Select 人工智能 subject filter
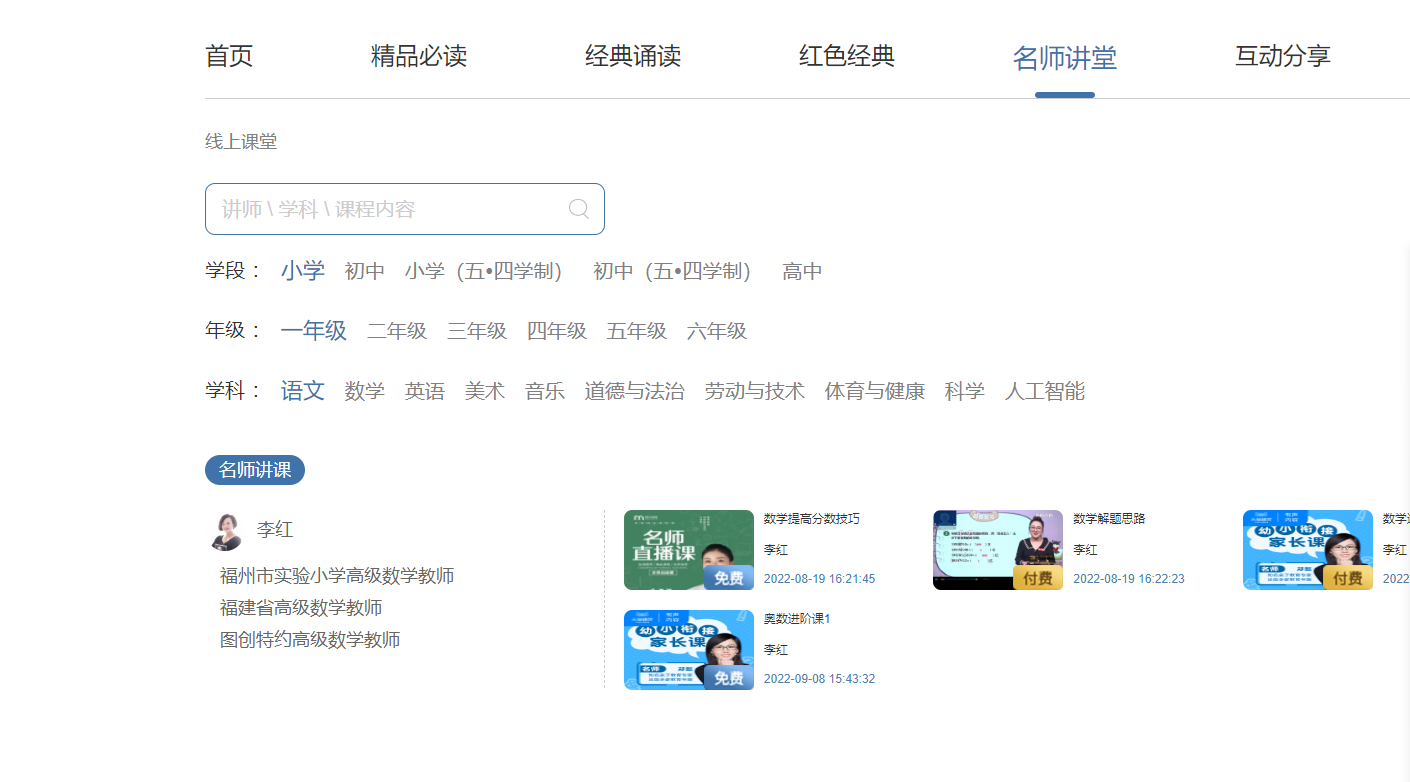Viewport: 1410px width, 782px height. pyautogui.click(x=1045, y=391)
